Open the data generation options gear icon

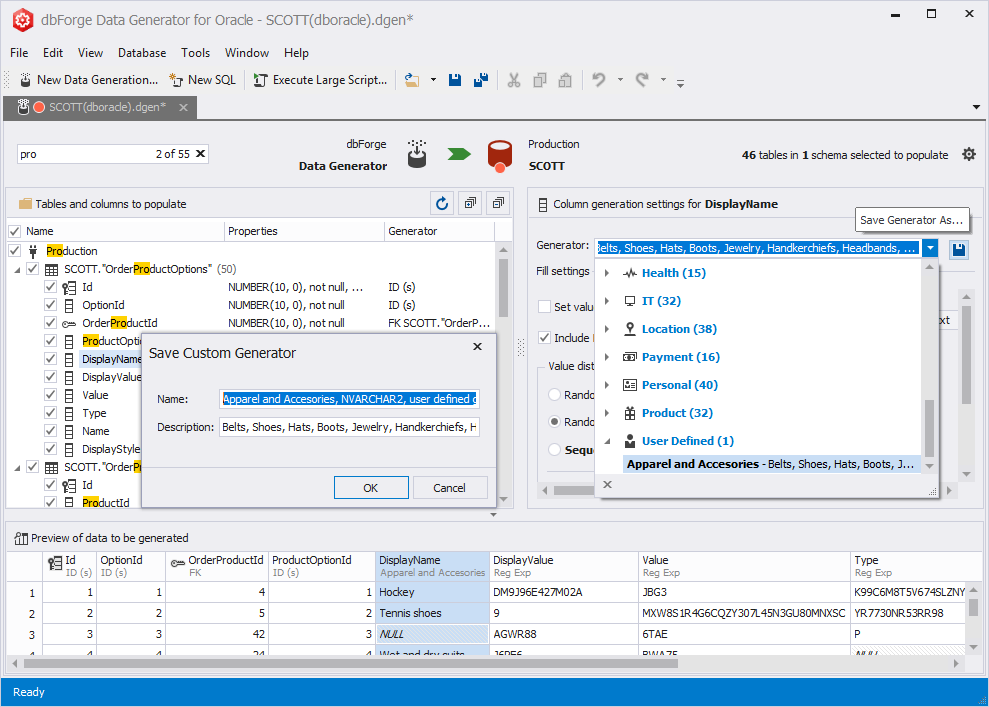[969, 155]
